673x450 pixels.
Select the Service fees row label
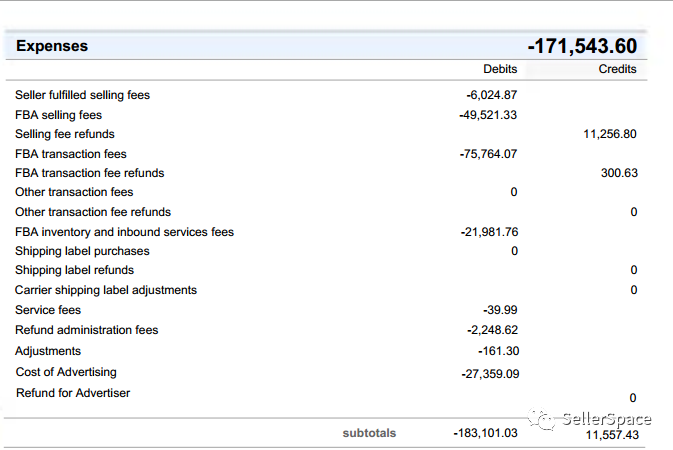(48, 310)
